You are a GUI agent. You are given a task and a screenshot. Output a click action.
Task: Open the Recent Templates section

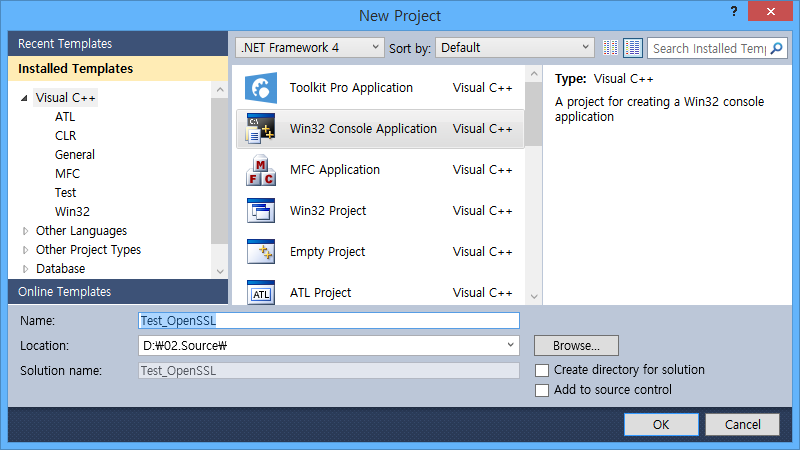click(x=118, y=43)
